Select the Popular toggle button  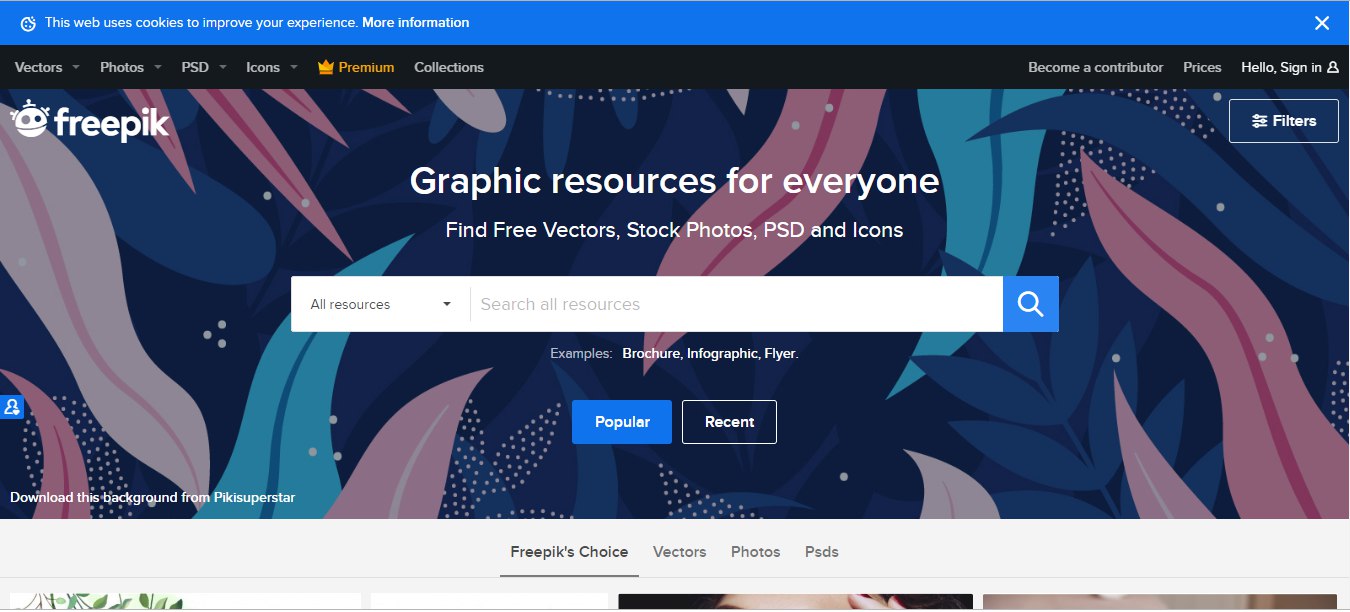point(622,422)
